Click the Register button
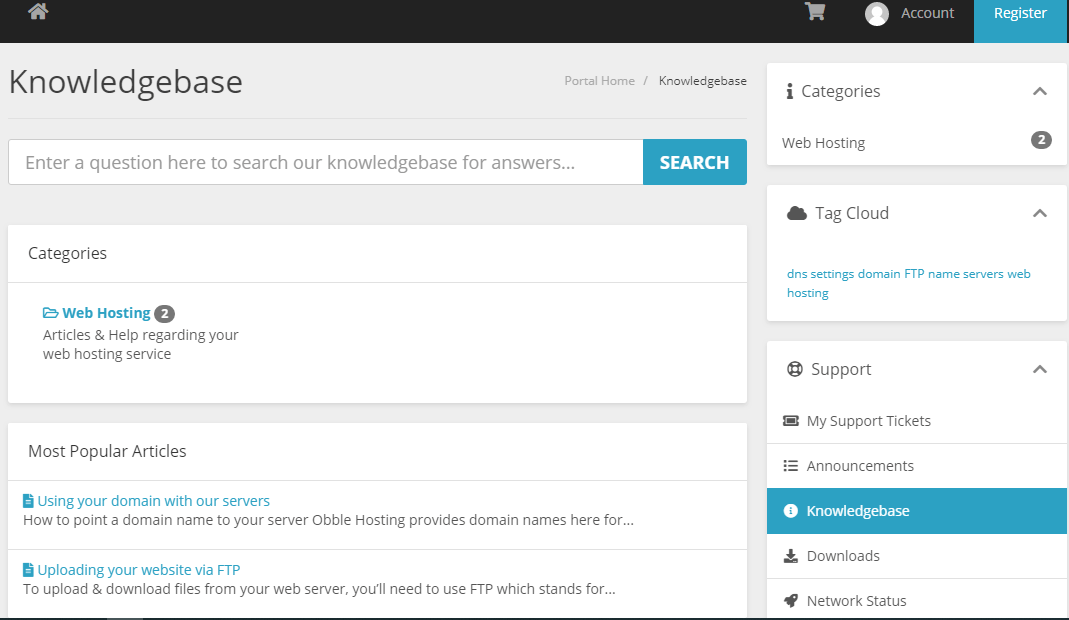 (x=1021, y=20)
